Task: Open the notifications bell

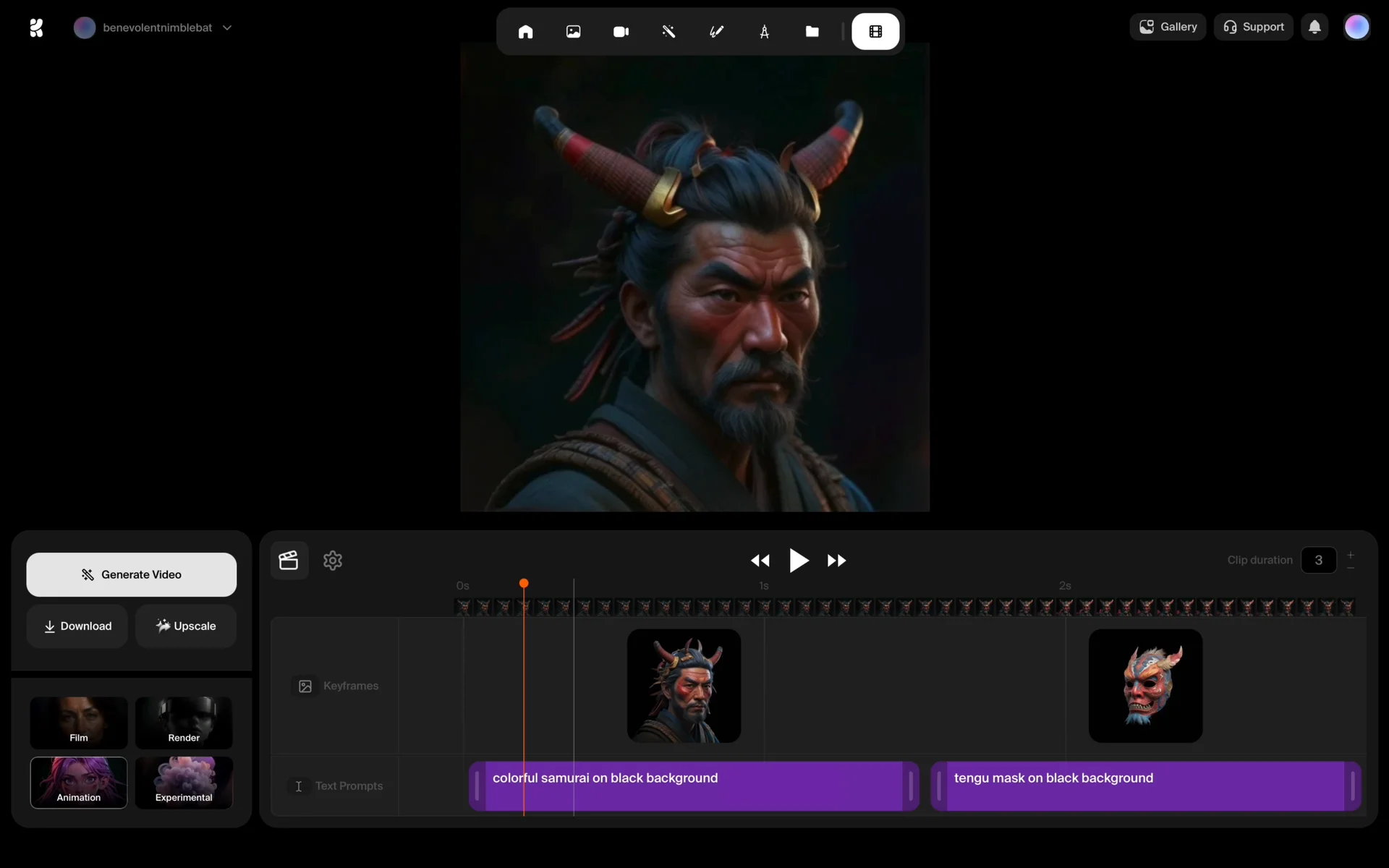Action: point(1314,27)
